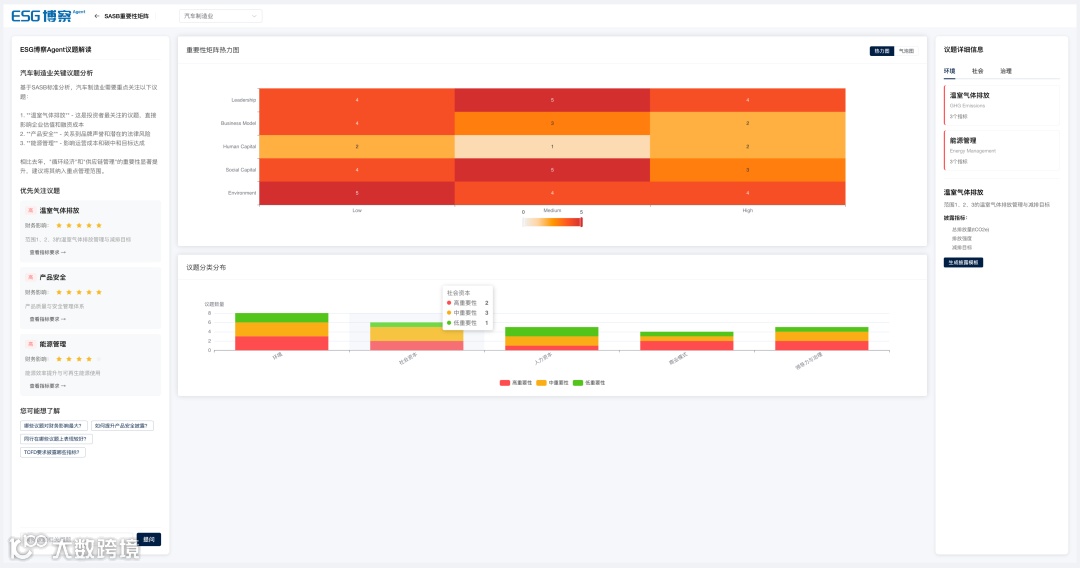Switch chart to 热力图 view
The width and height of the screenshot is (1080, 568).
[x=882, y=51]
